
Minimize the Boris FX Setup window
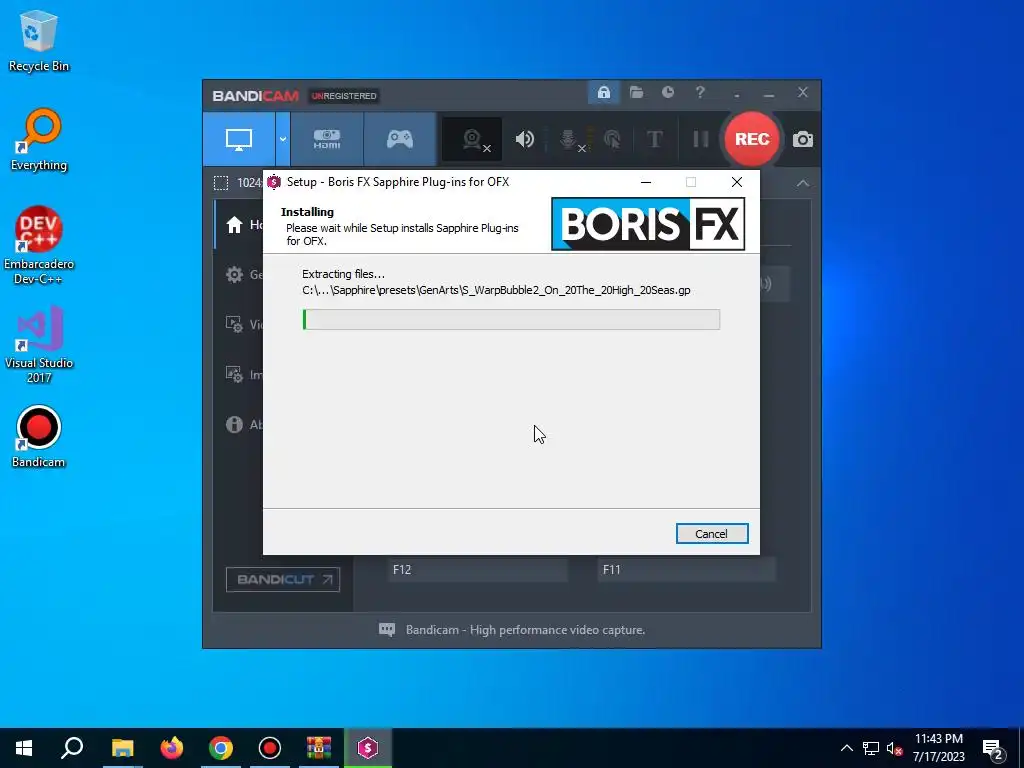[646, 182]
